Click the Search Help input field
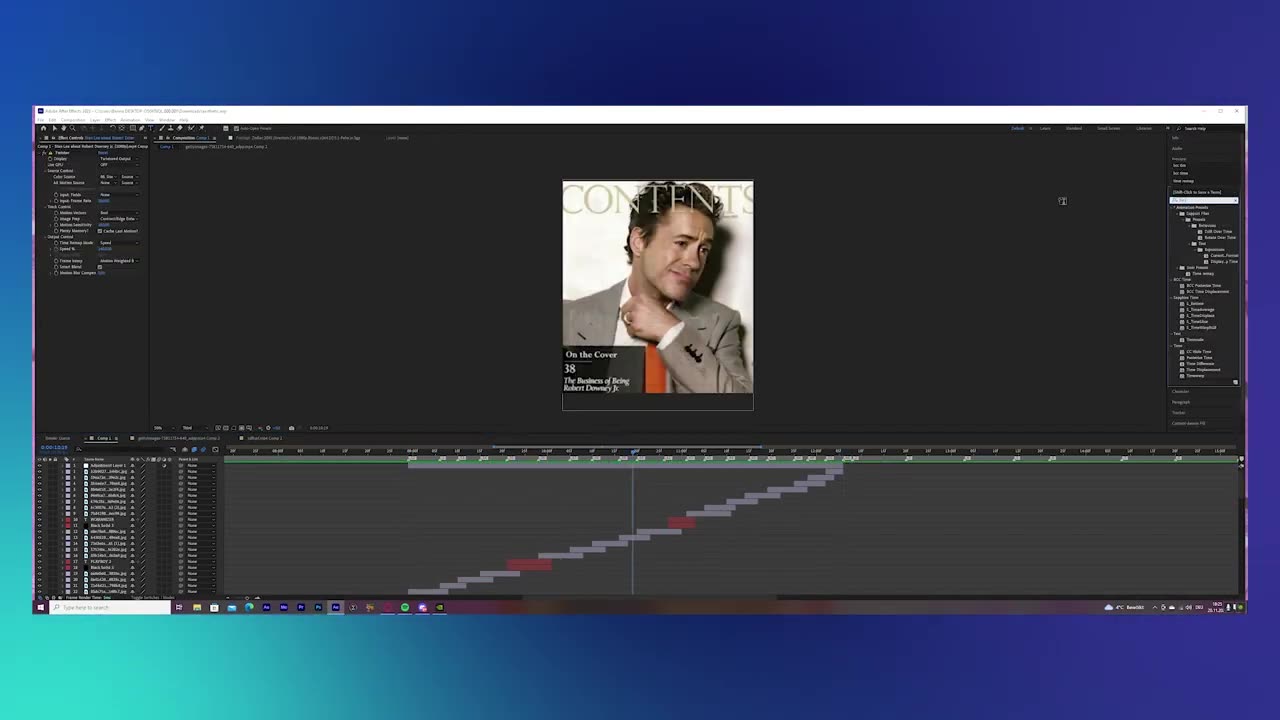The width and height of the screenshot is (1280, 720). point(1206,128)
